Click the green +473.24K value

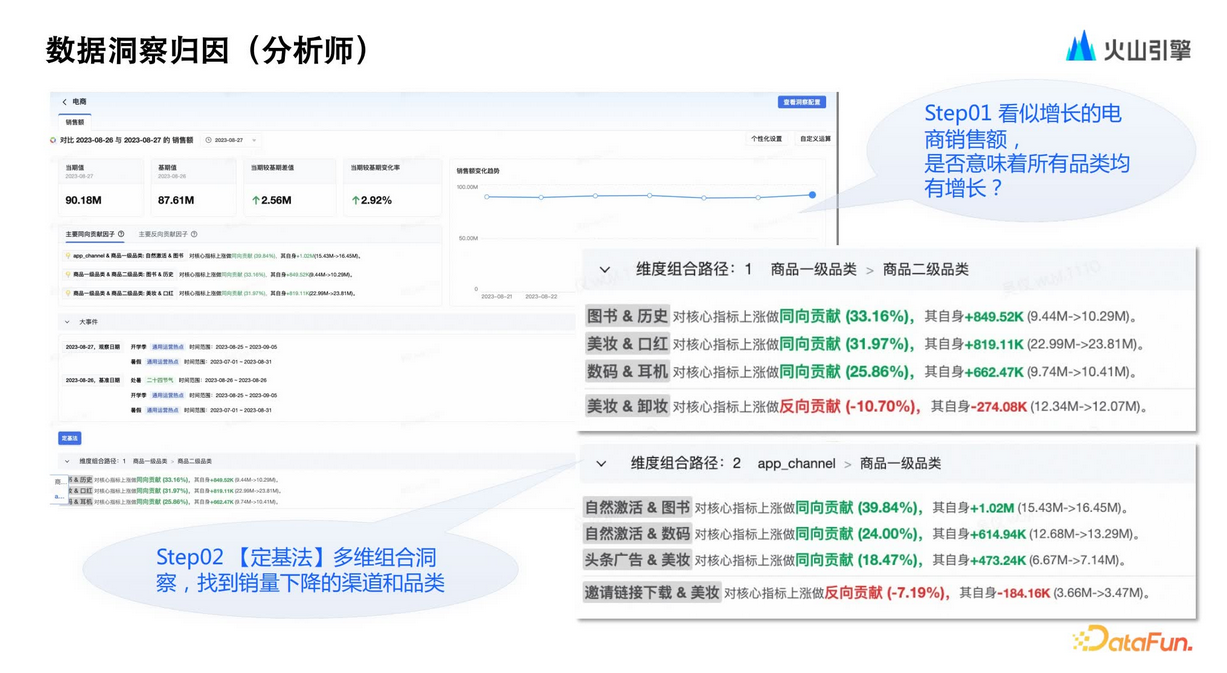coord(998,561)
